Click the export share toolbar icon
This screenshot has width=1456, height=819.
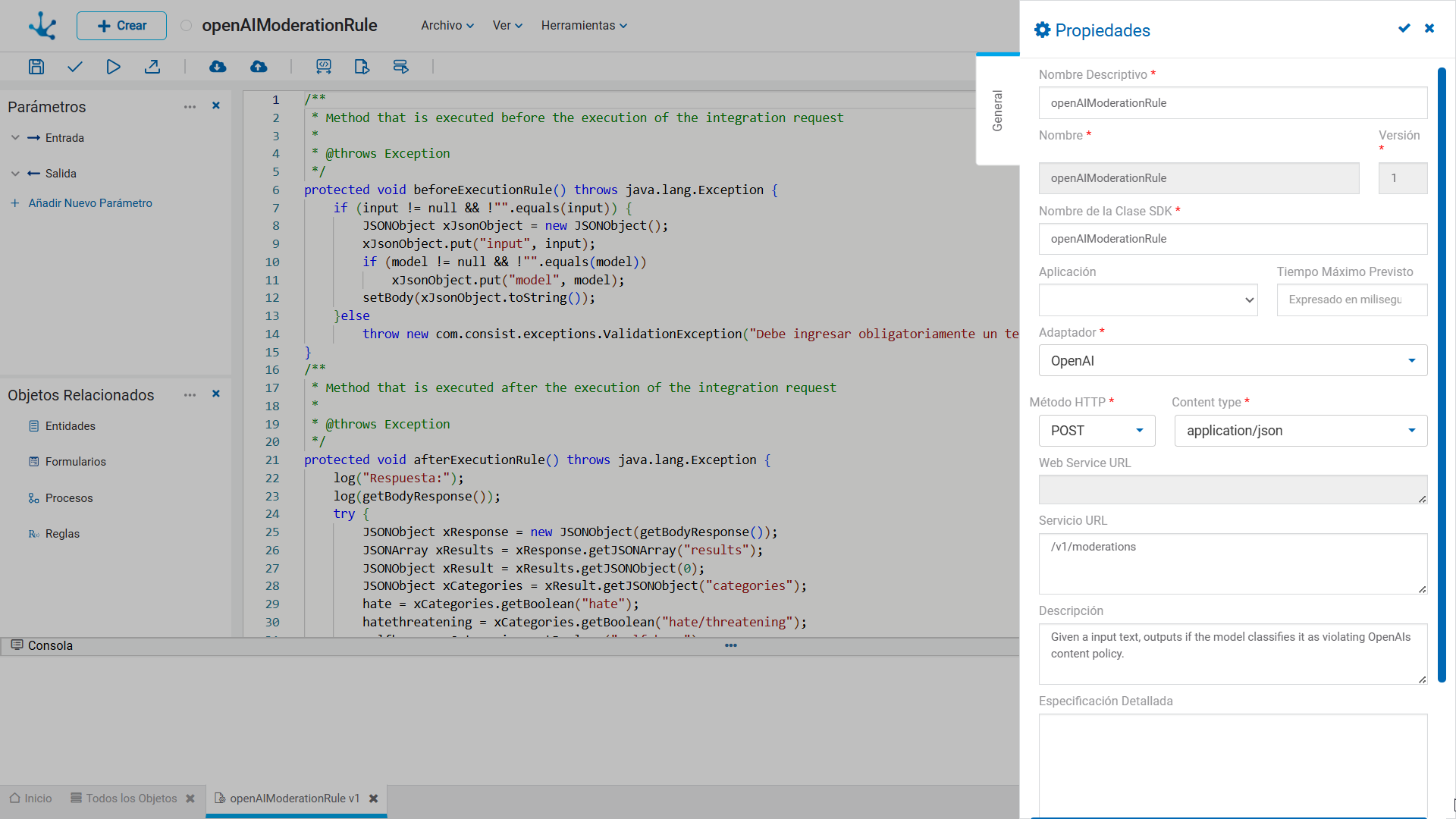tap(152, 67)
